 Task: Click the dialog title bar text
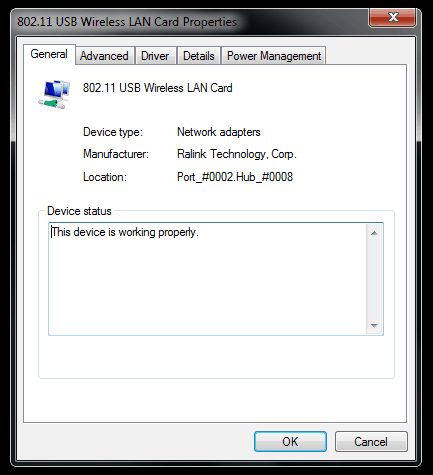point(127,22)
